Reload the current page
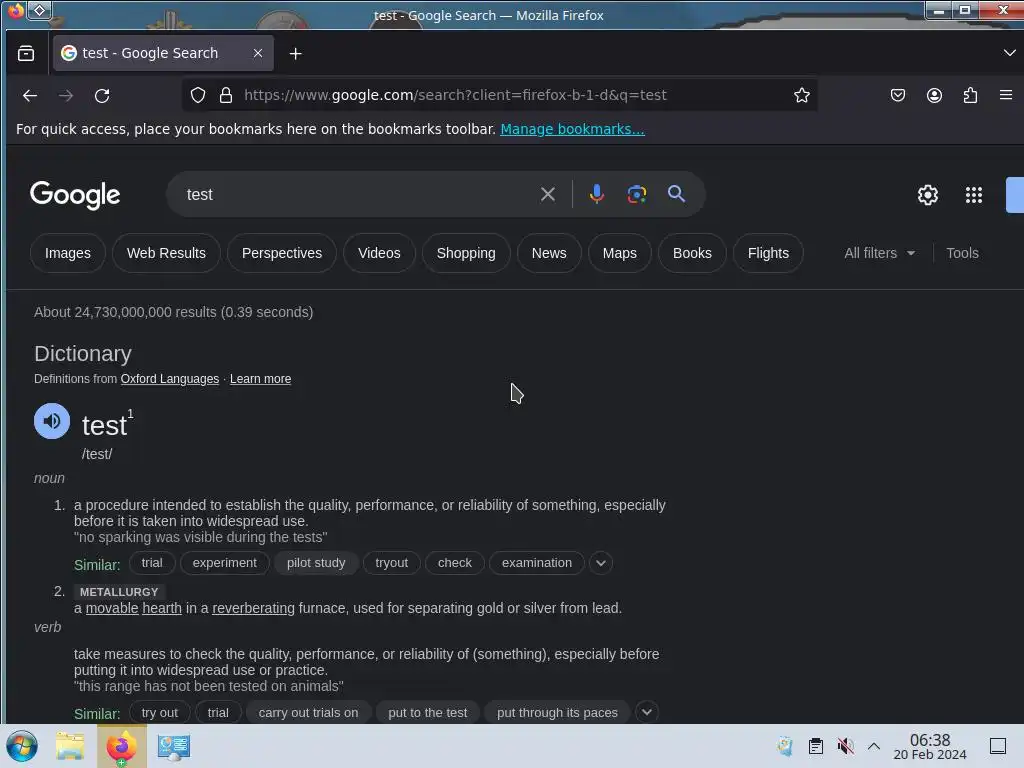This screenshot has width=1024, height=768. point(102,96)
